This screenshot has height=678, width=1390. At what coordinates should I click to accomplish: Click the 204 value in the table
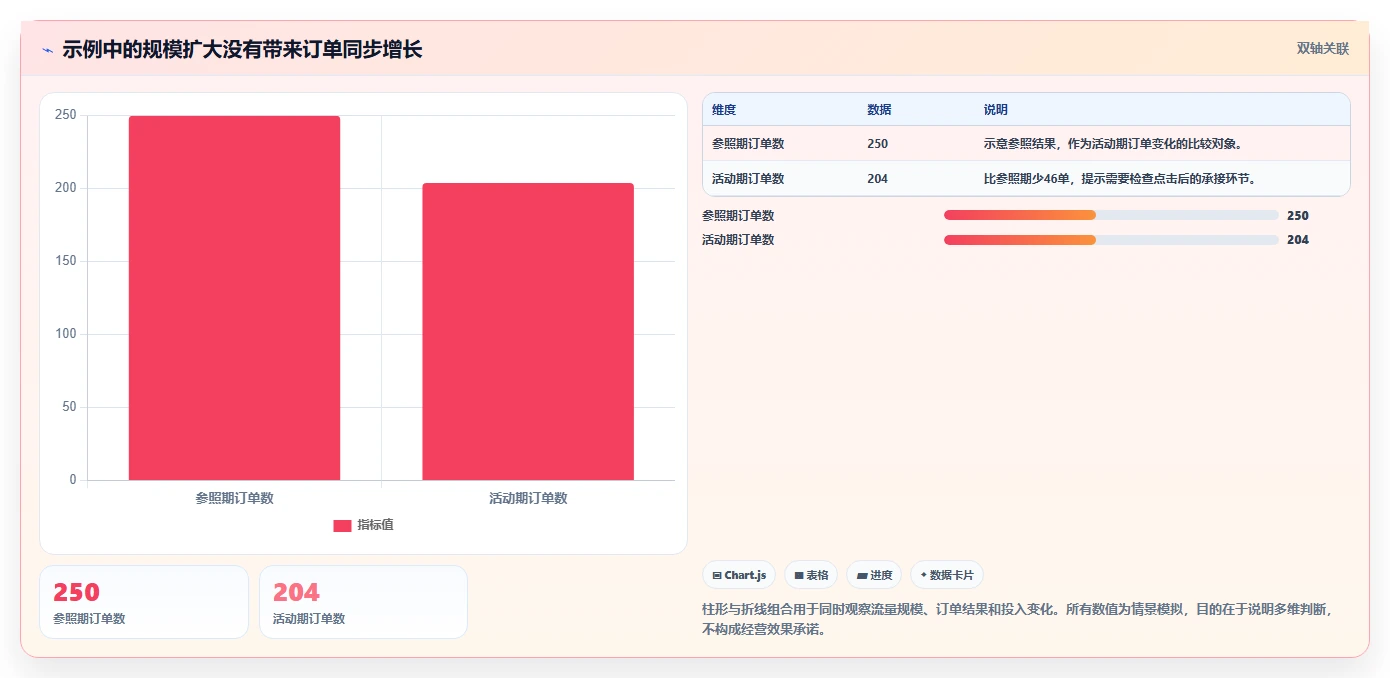[x=877, y=179]
